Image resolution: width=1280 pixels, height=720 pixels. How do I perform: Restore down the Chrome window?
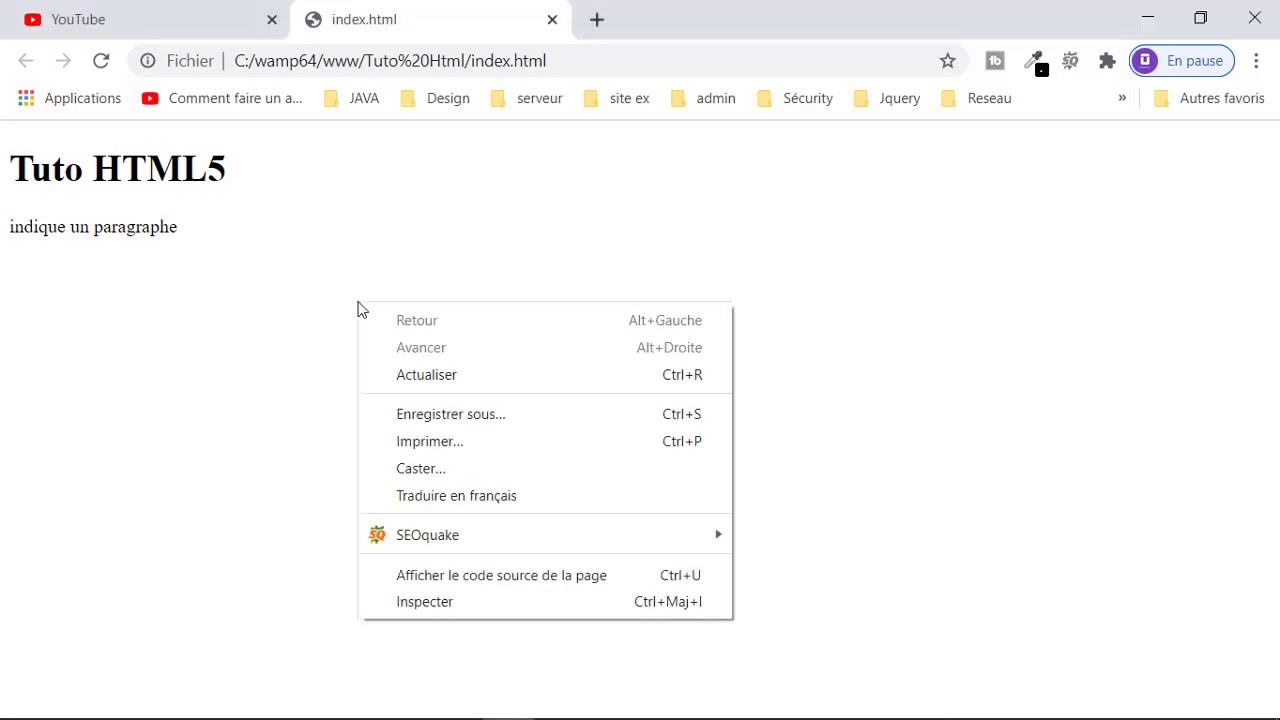click(1201, 17)
